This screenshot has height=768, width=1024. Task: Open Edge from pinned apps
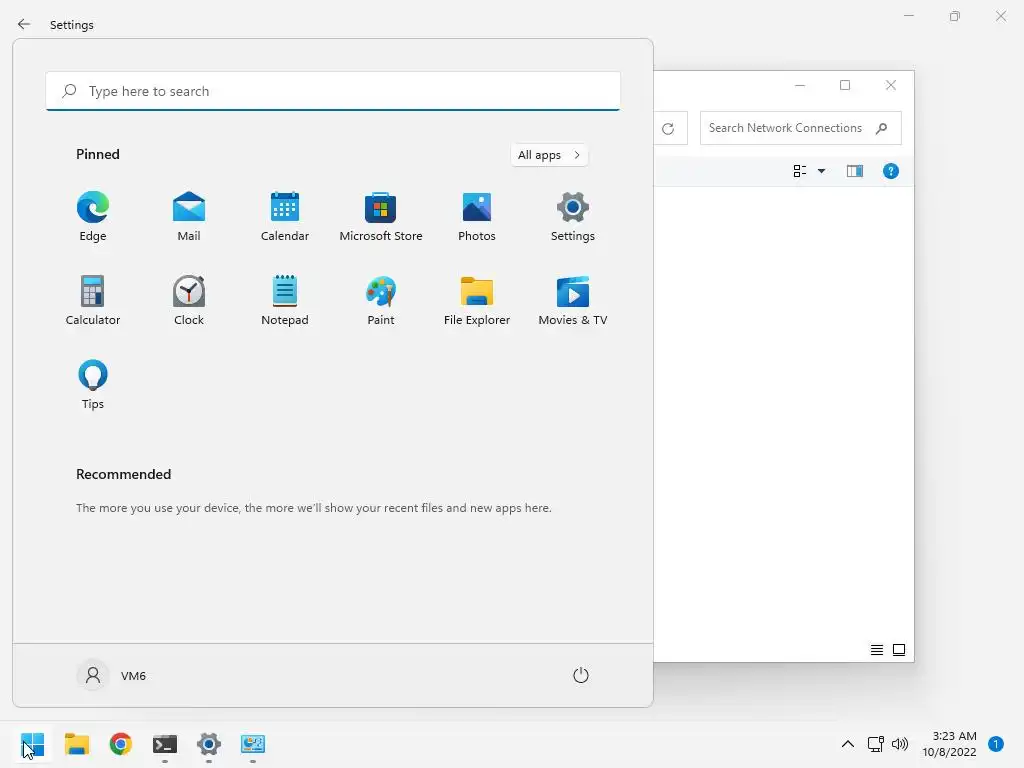click(93, 217)
